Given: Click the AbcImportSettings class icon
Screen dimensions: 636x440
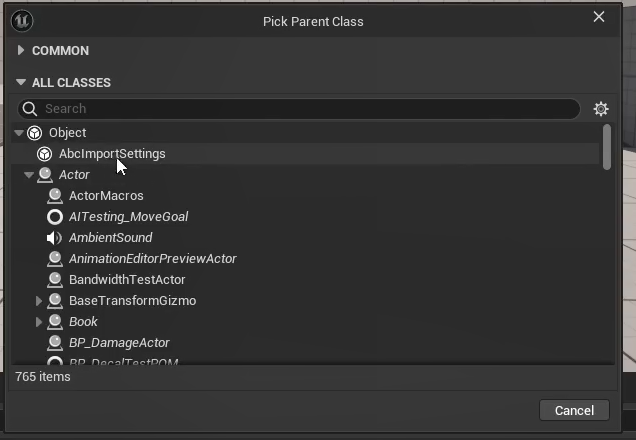Looking at the screenshot, I should coord(44,154).
